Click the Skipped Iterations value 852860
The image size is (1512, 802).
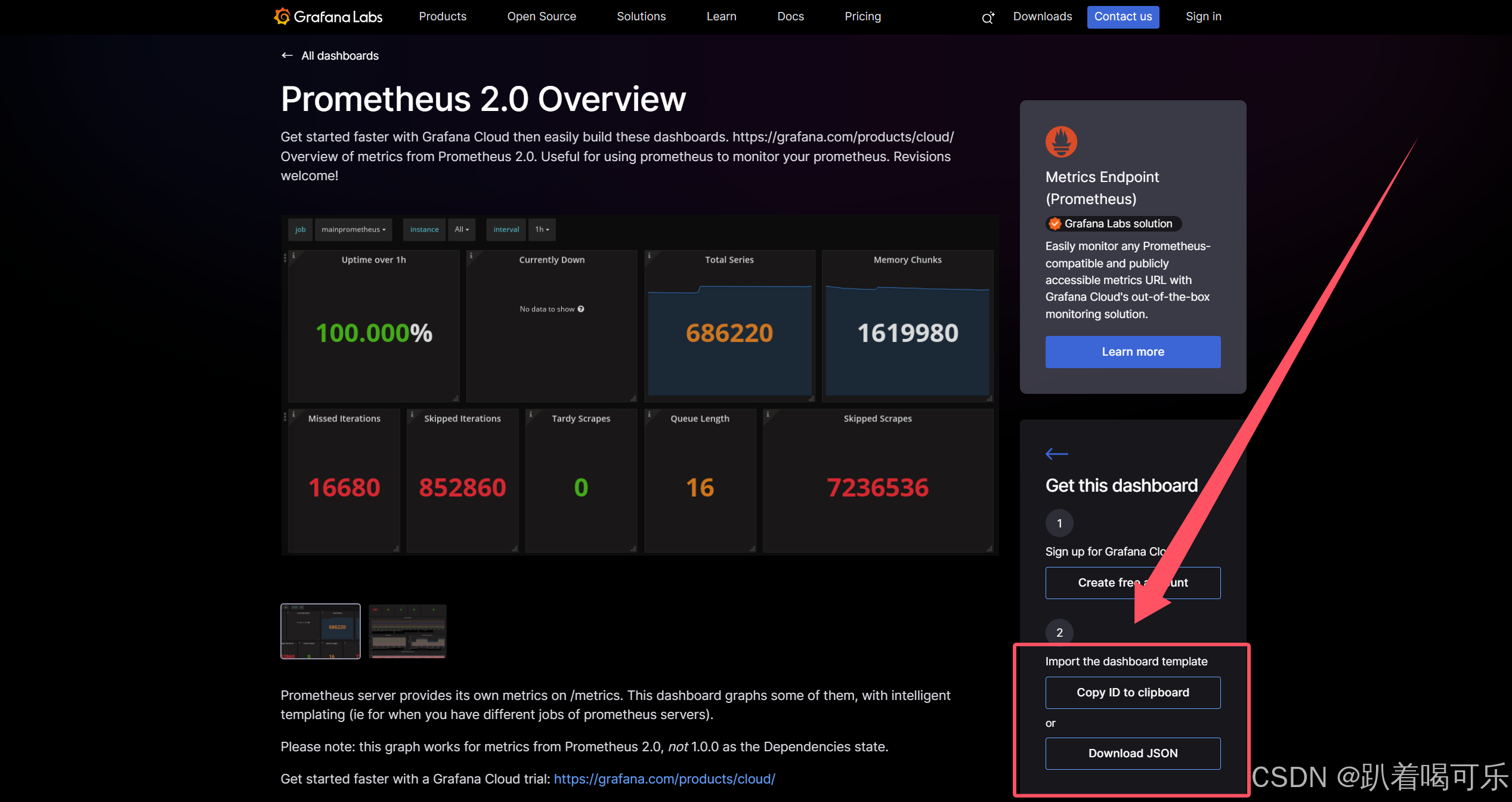pos(462,488)
